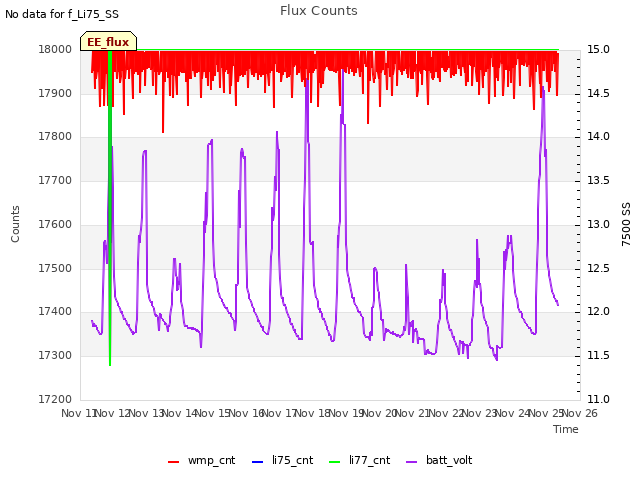Click the 14.0 tick on right axis
640x480 pixels.
pos(598,136)
